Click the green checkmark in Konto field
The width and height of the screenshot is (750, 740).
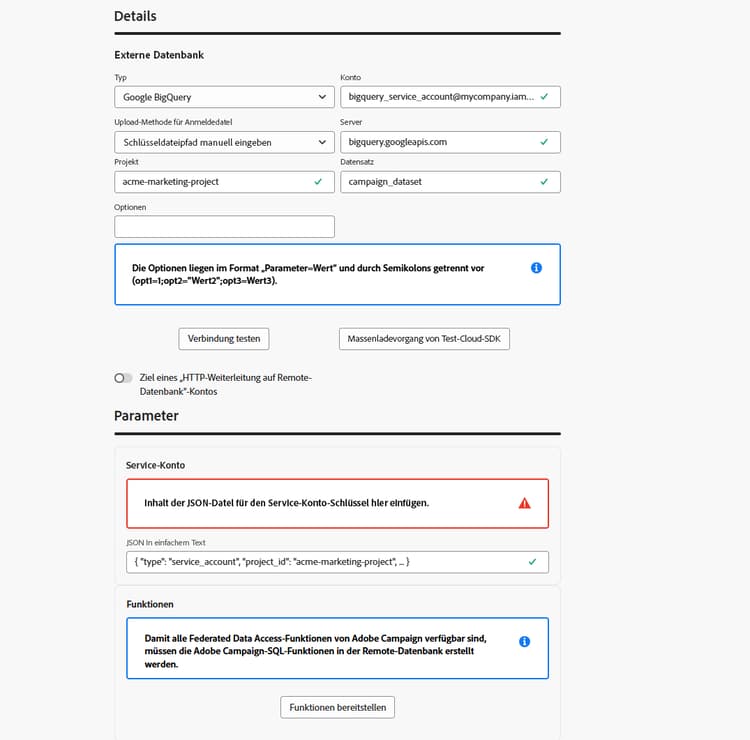point(544,97)
